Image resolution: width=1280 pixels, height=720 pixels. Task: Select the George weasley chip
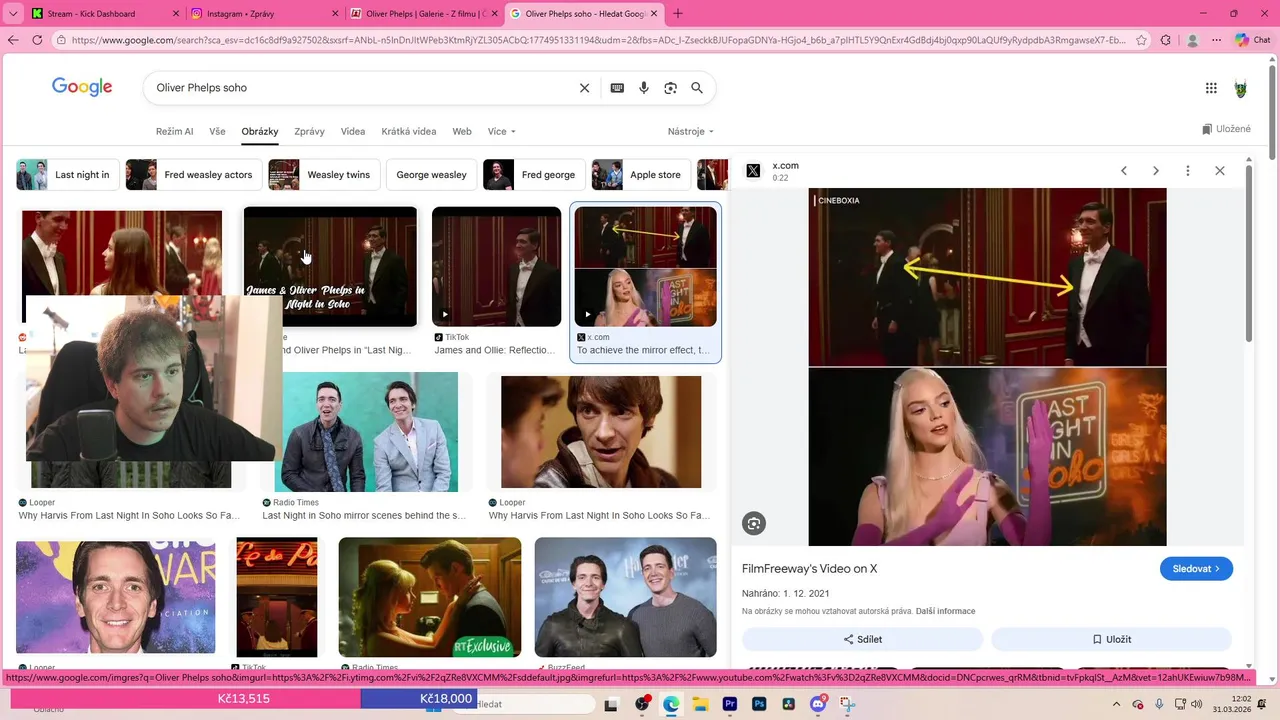(431, 174)
